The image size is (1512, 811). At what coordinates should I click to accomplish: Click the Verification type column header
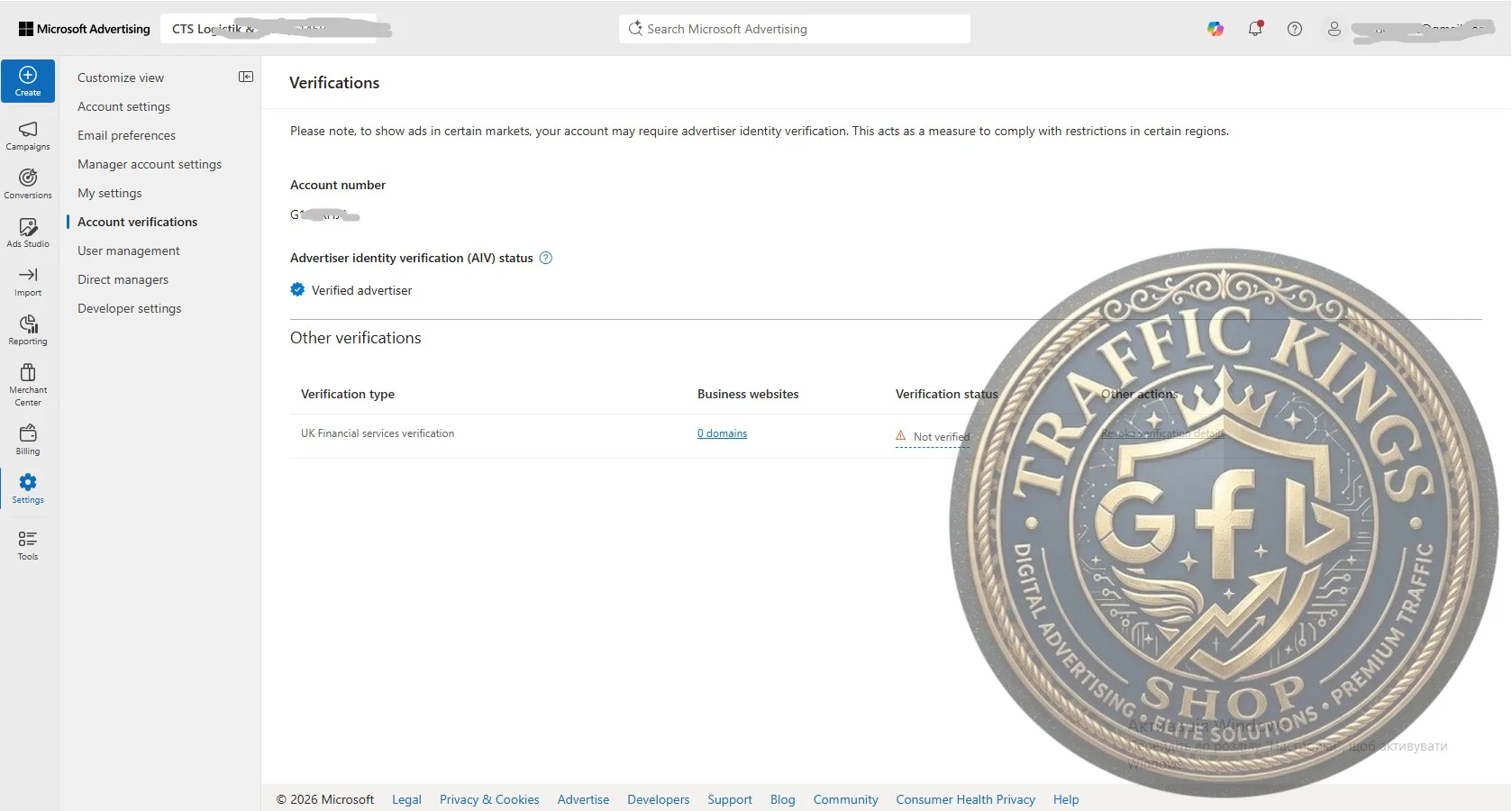(x=348, y=394)
